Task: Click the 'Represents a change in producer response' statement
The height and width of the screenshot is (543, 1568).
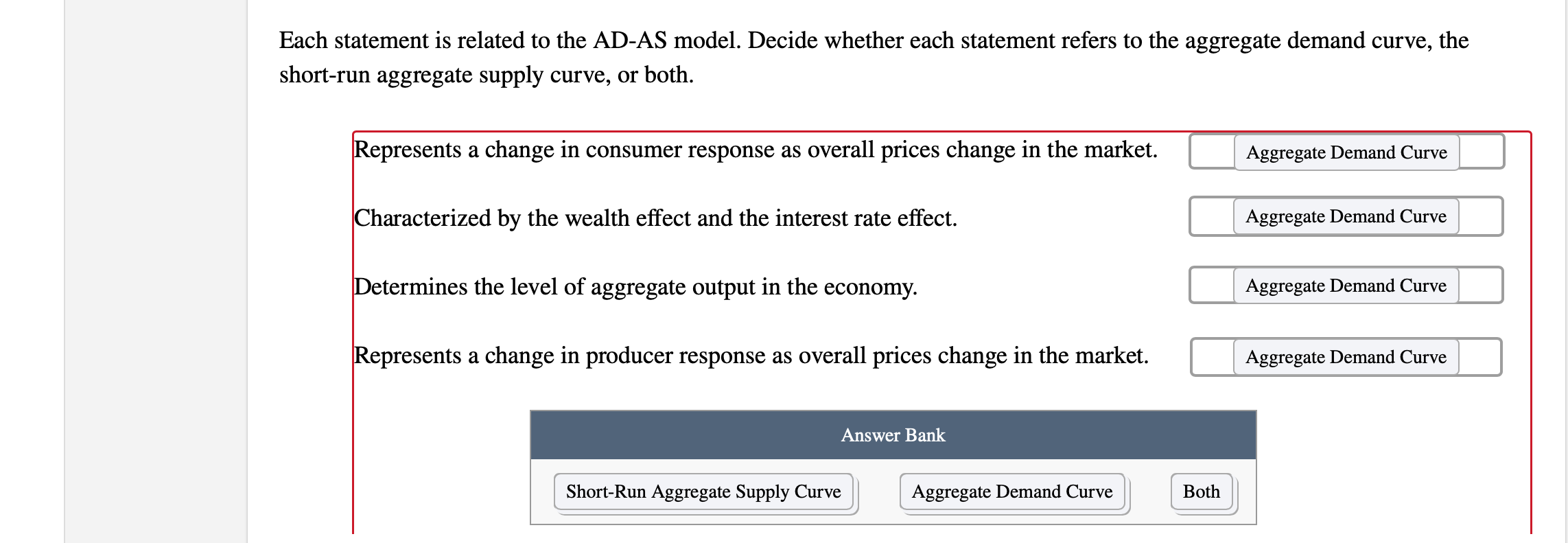Action: [x=751, y=356]
